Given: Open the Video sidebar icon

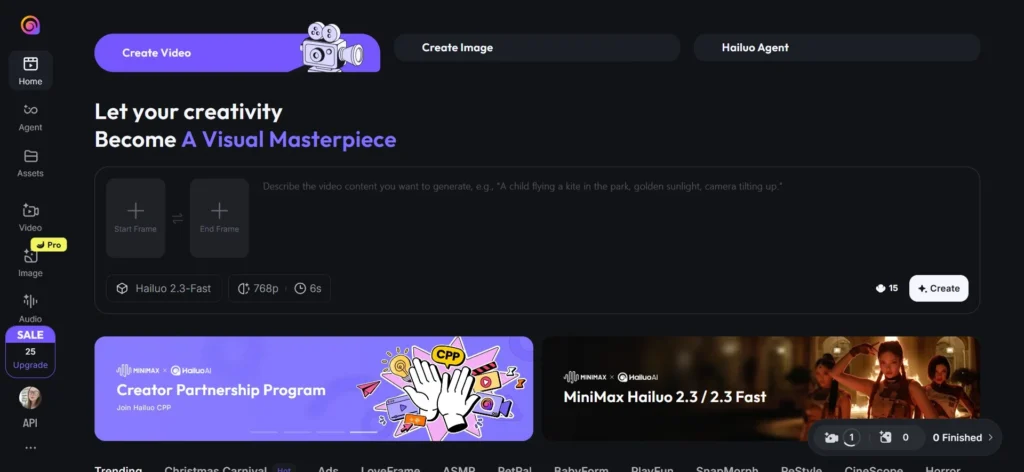Looking at the screenshot, I should pos(30,210).
